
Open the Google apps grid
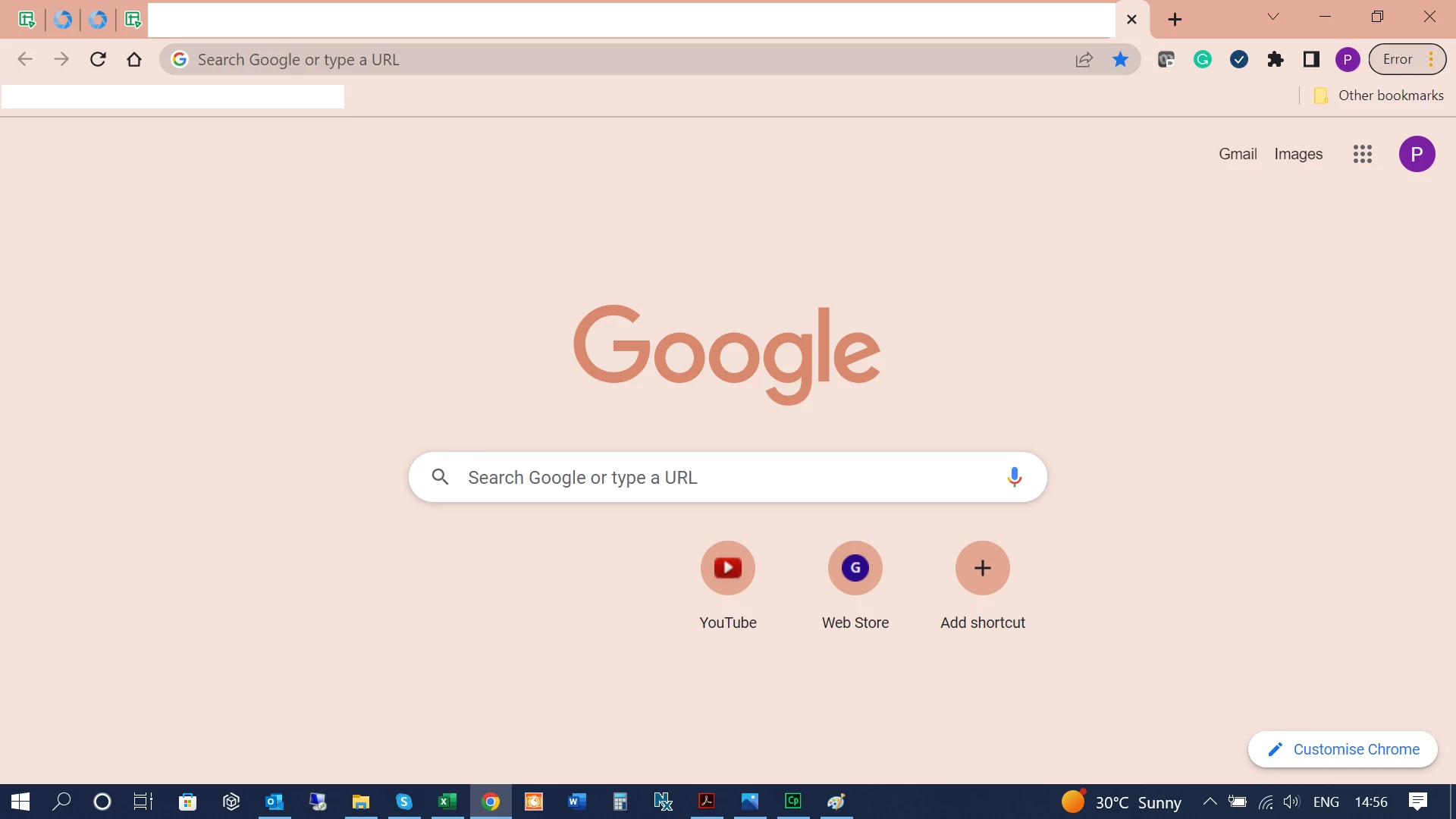(1362, 154)
